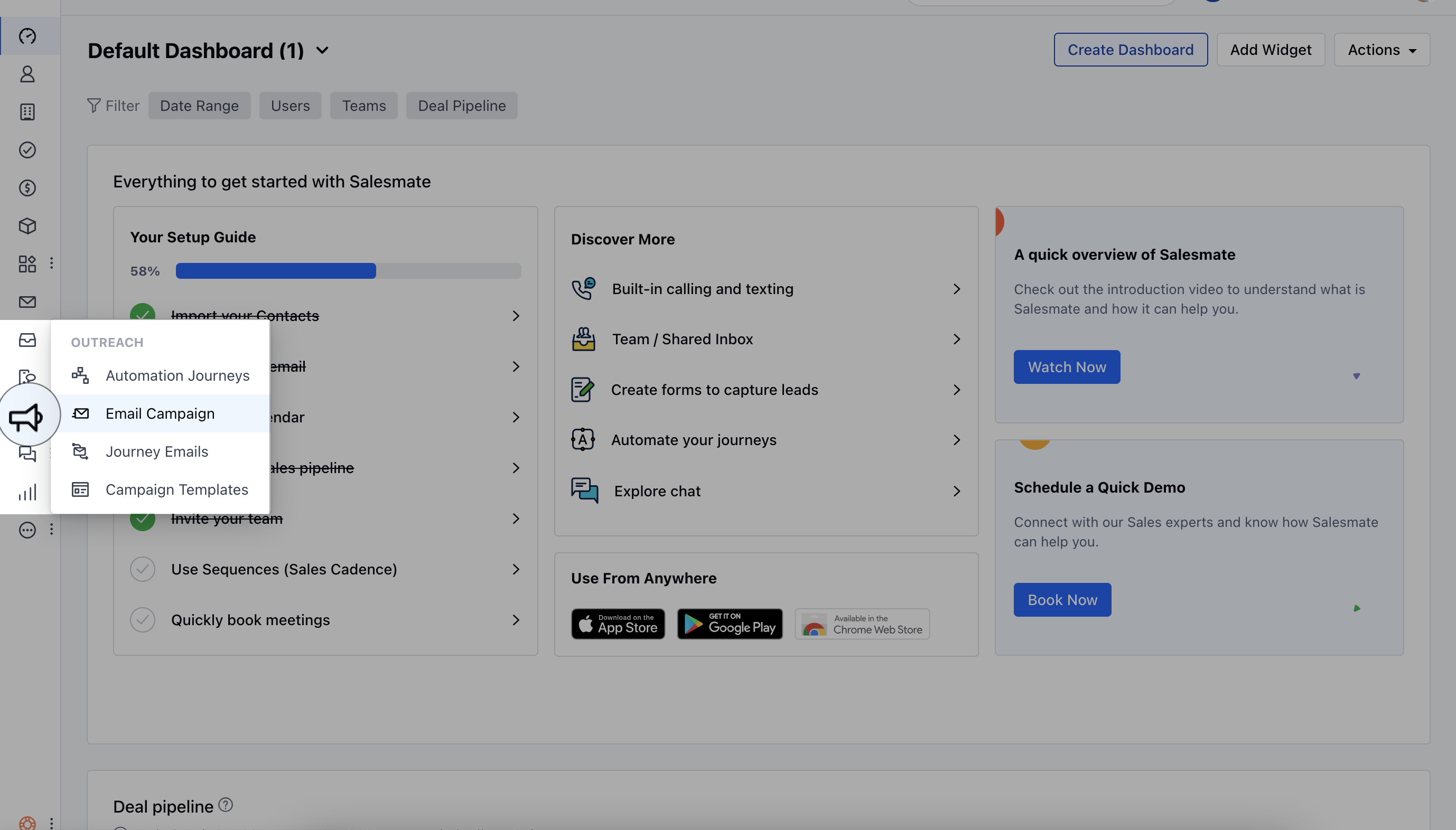Open the More ellipsis circle icon in sidebar
The image size is (1456, 830).
coord(27,530)
